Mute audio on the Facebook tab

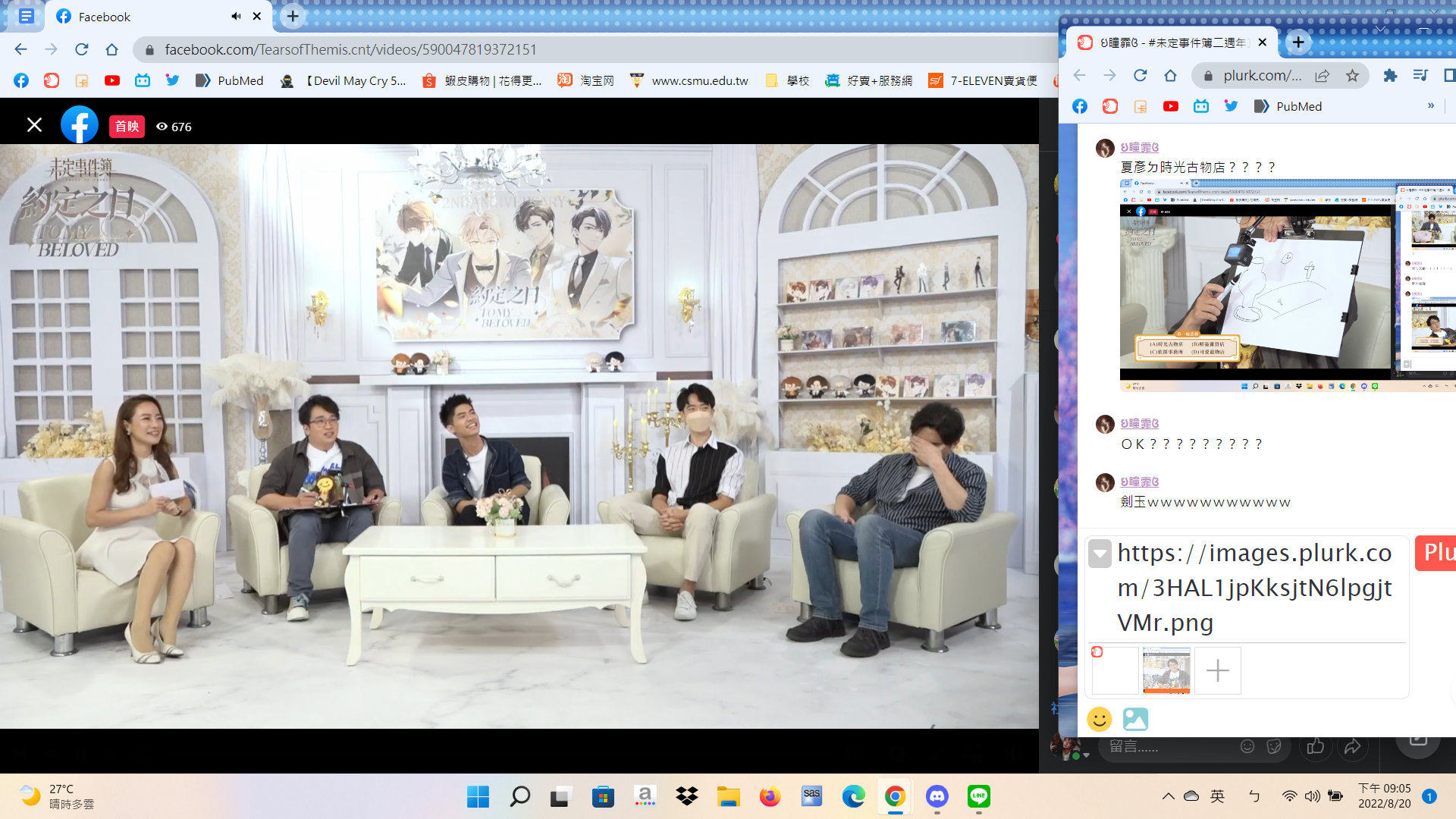click(236, 16)
